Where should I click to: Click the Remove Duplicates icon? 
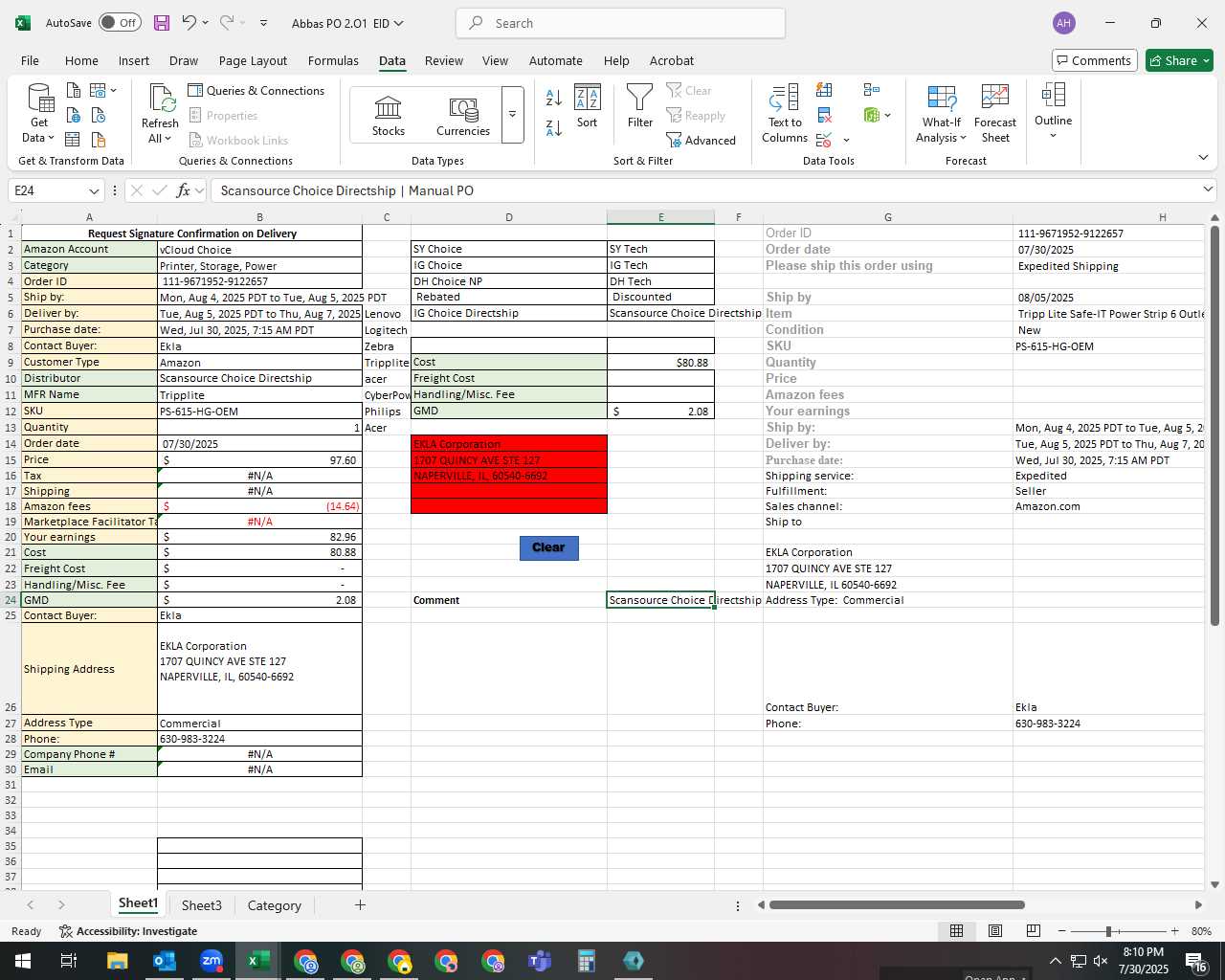(x=824, y=116)
